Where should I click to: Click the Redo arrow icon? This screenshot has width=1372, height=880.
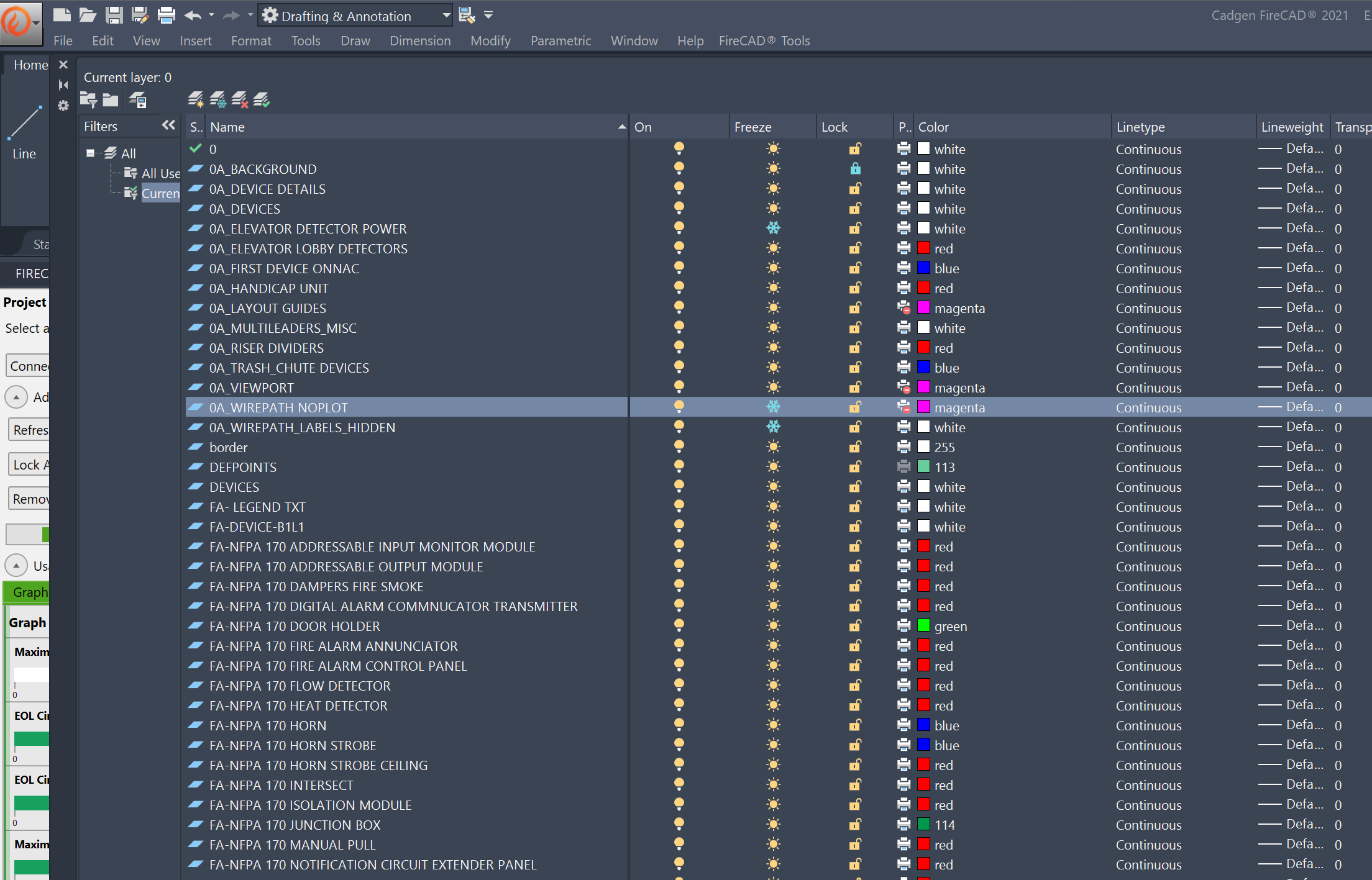coord(231,15)
